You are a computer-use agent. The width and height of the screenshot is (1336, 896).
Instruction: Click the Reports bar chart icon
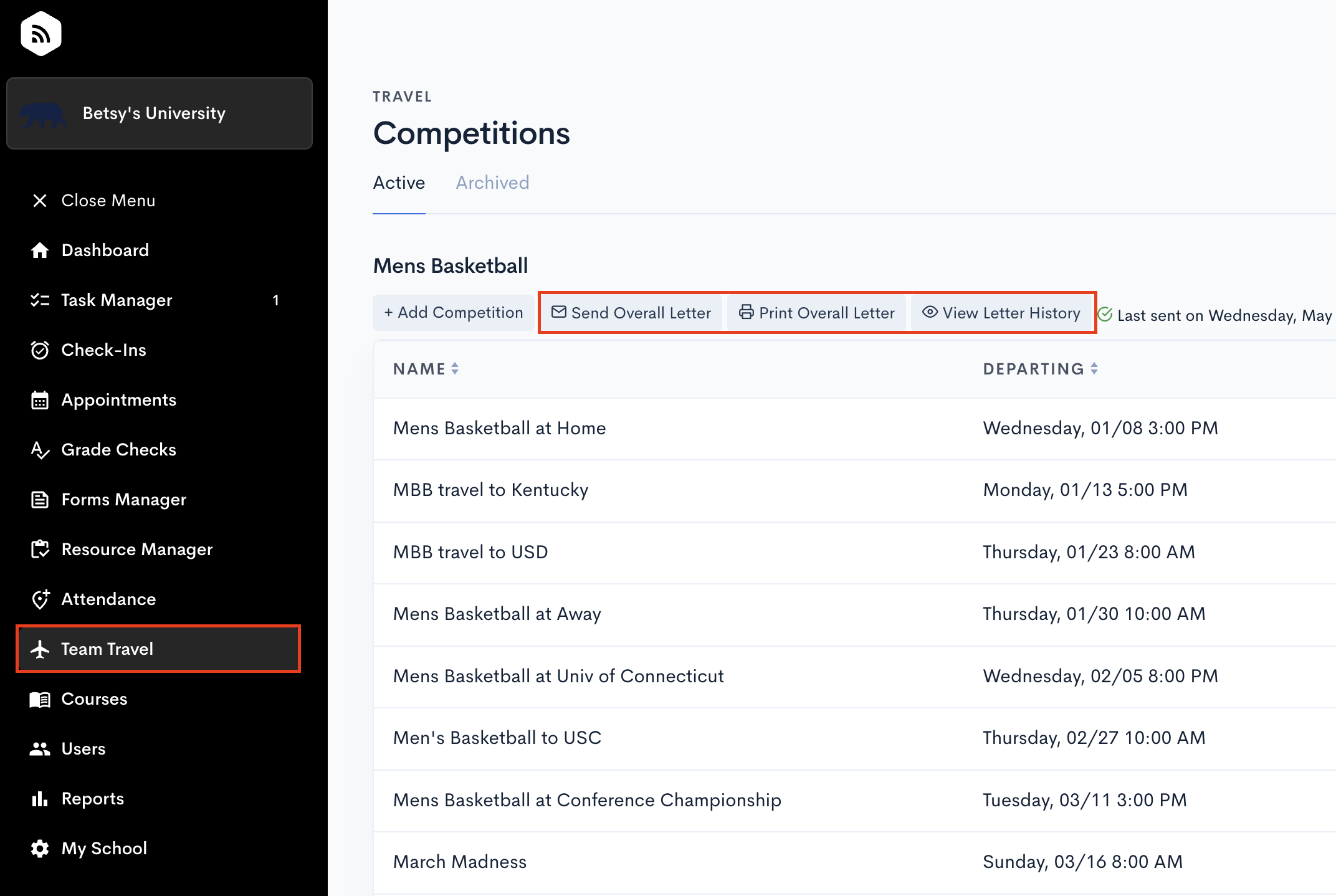pos(40,799)
